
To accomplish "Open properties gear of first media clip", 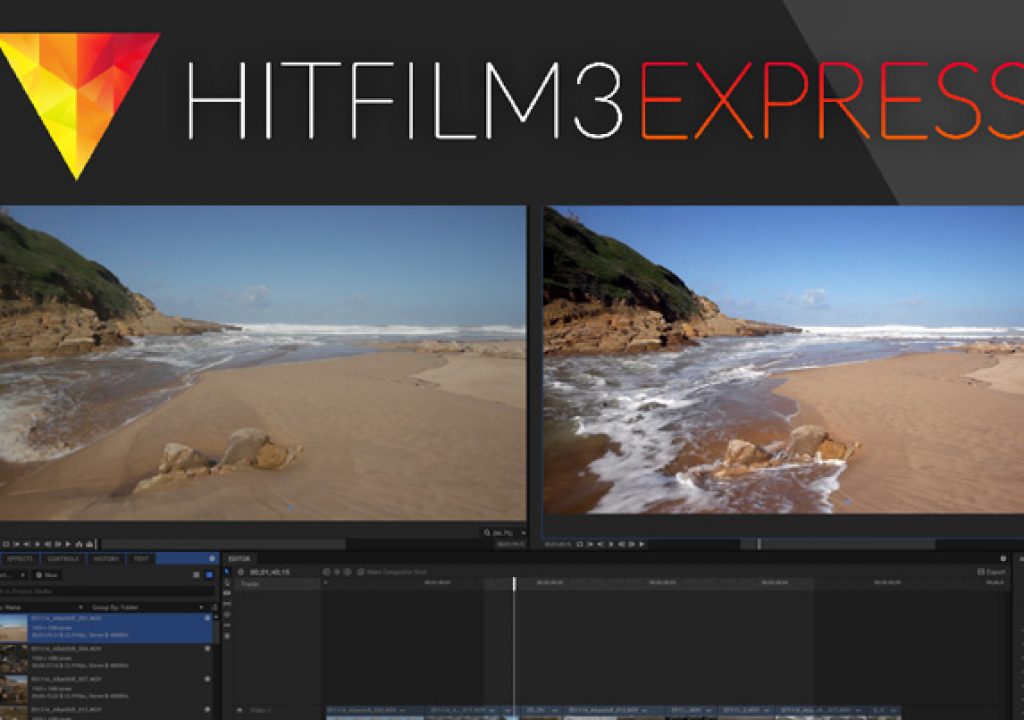I will [x=208, y=617].
